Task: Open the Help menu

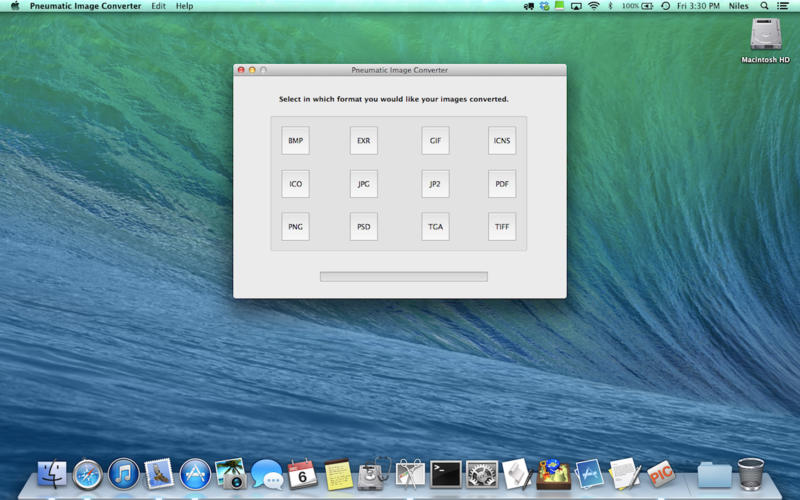Action: [184, 6]
